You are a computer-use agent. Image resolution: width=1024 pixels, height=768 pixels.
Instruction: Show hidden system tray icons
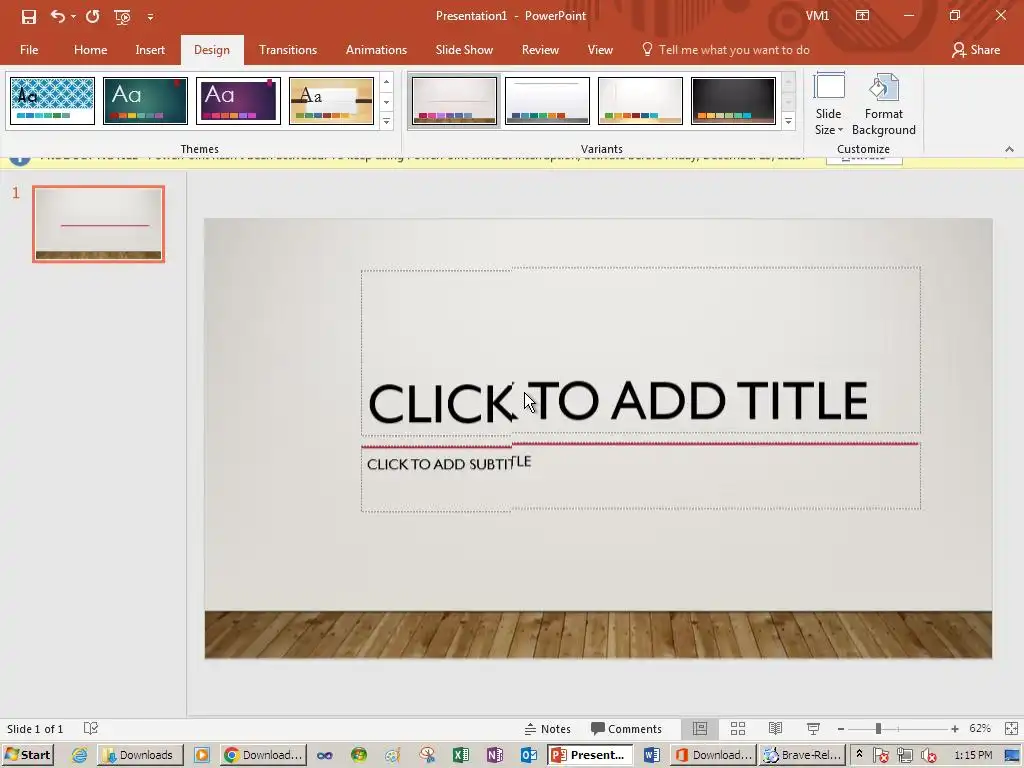pyautogui.click(x=859, y=754)
